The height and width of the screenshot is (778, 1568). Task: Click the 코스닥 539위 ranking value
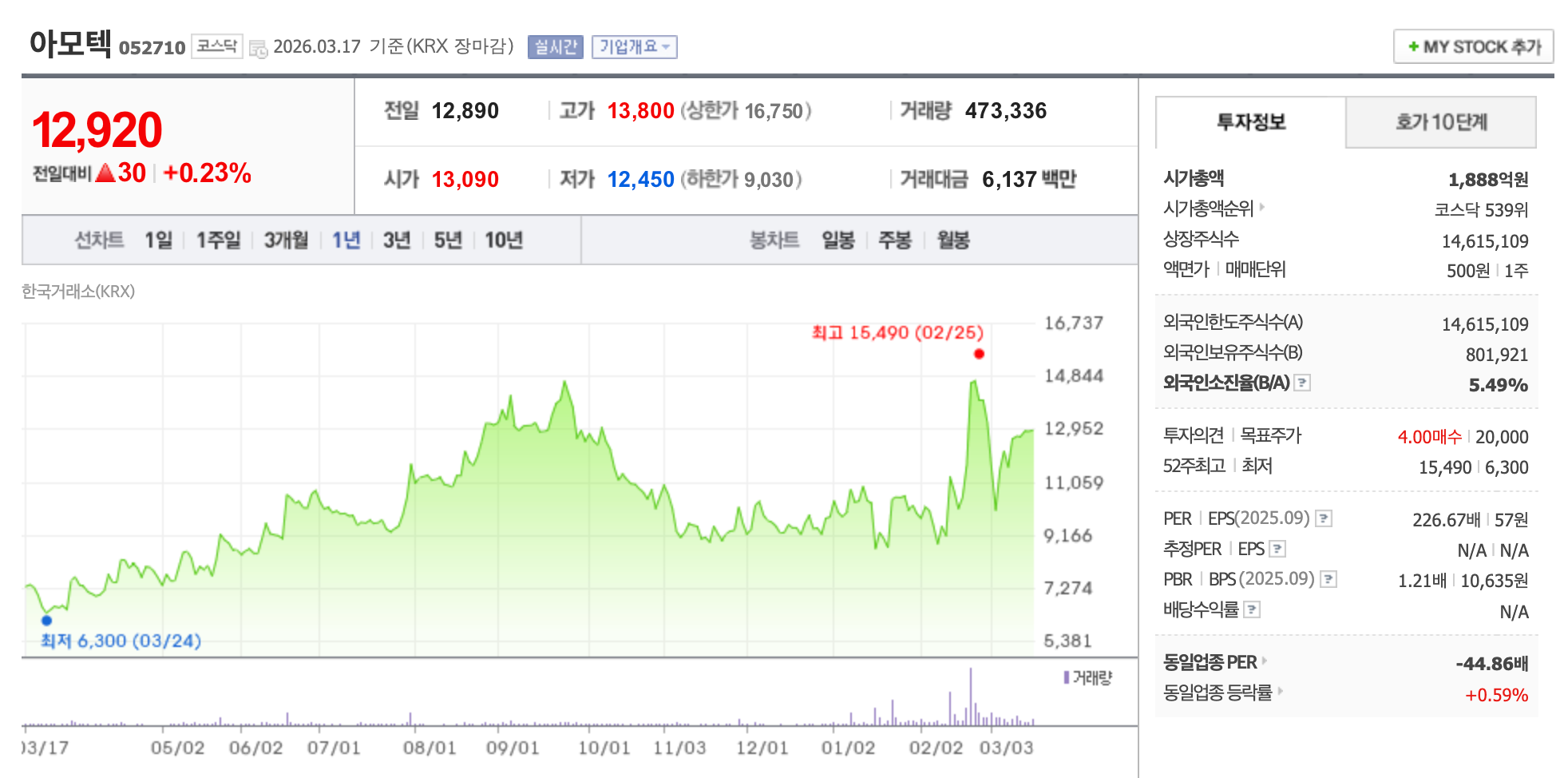1481,210
